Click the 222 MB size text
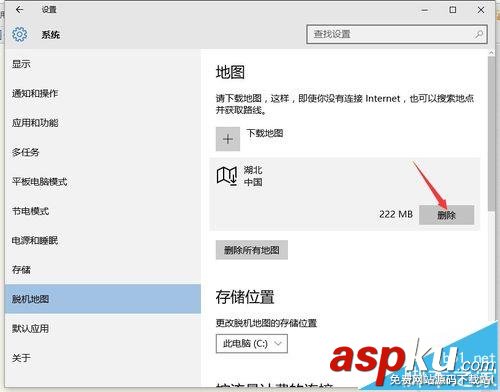 click(x=396, y=214)
